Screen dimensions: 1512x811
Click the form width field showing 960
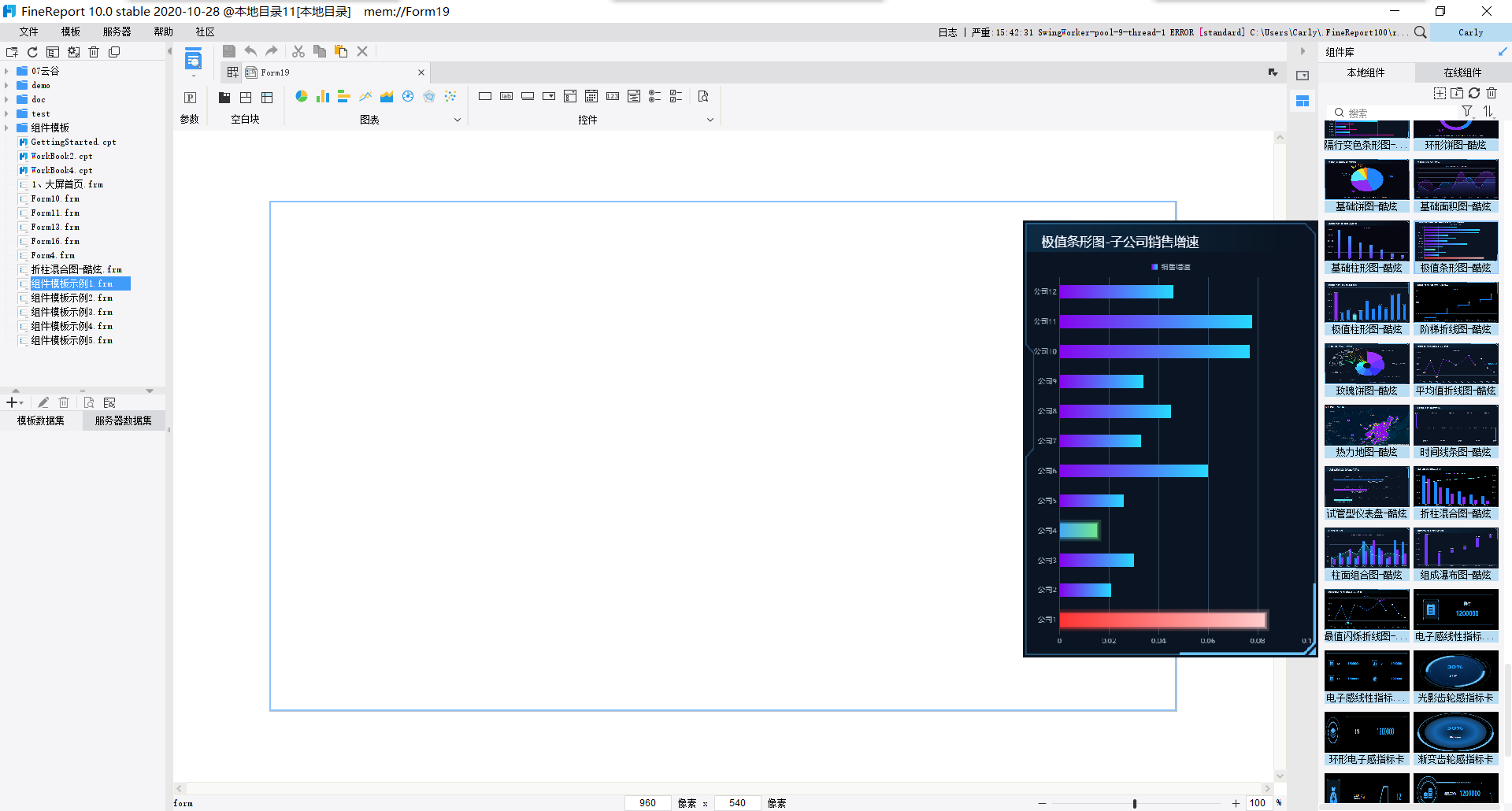pyautogui.click(x=648, y=803)
